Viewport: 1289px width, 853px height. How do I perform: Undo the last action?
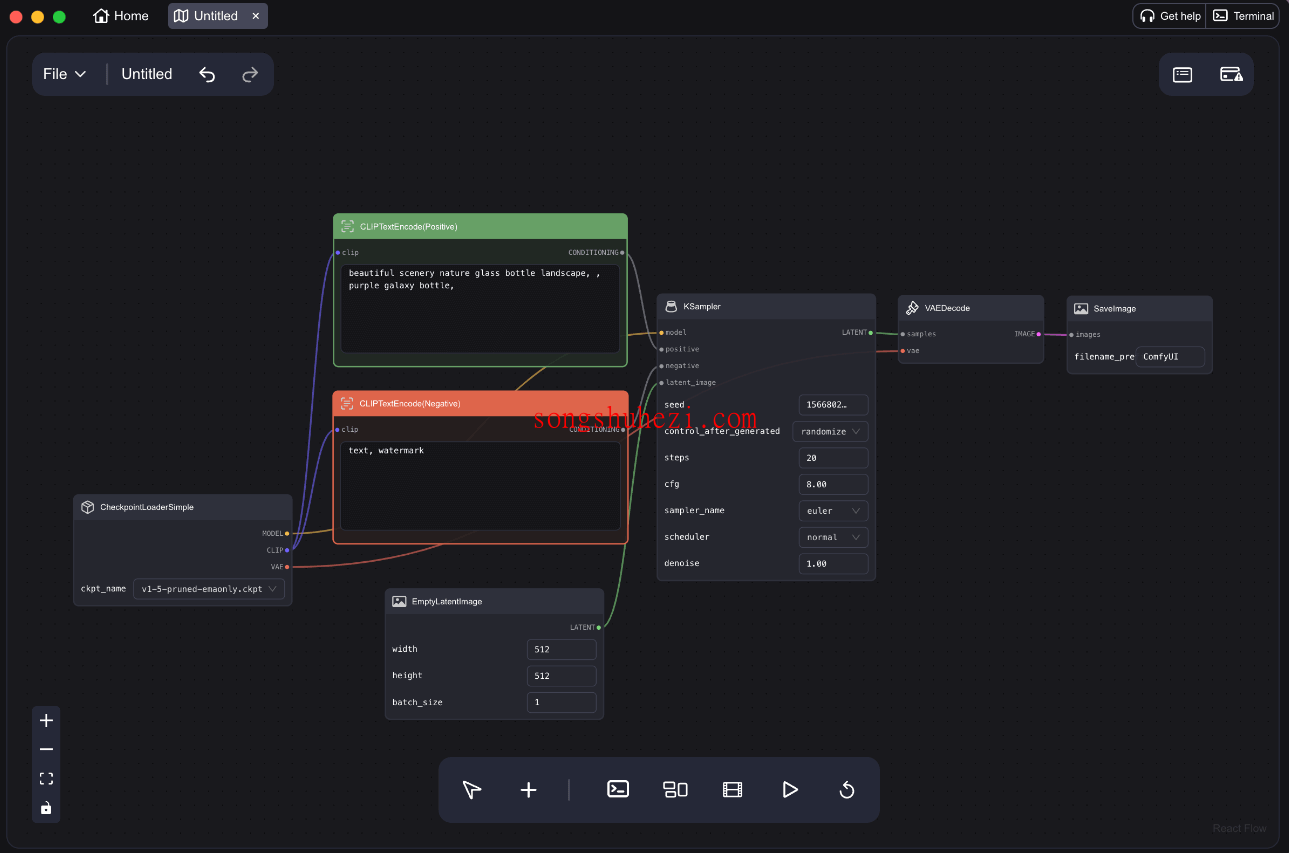point(207,74)
